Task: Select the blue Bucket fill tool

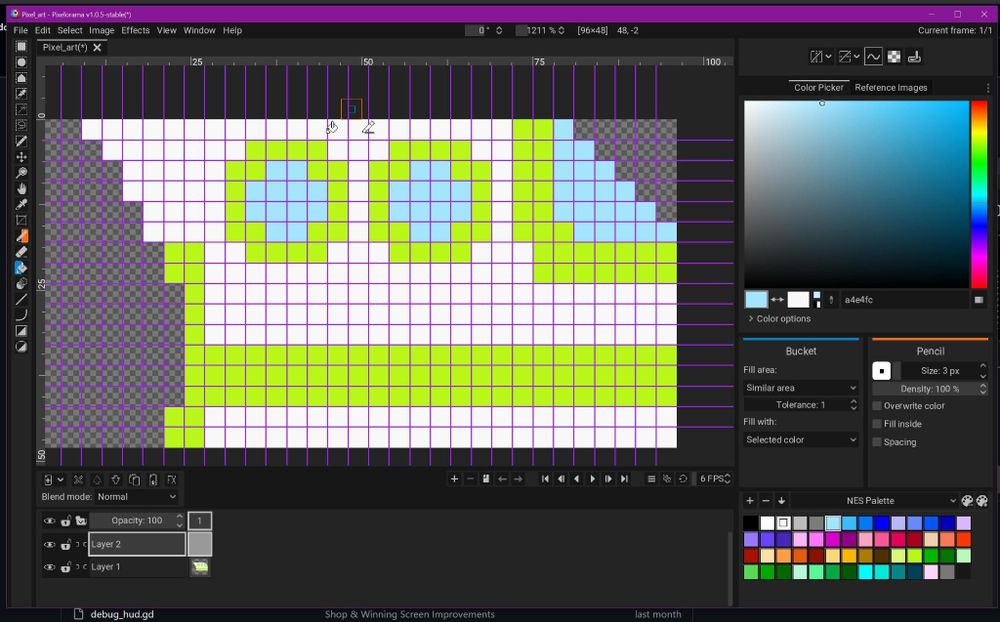Action: tap(21, 268)
